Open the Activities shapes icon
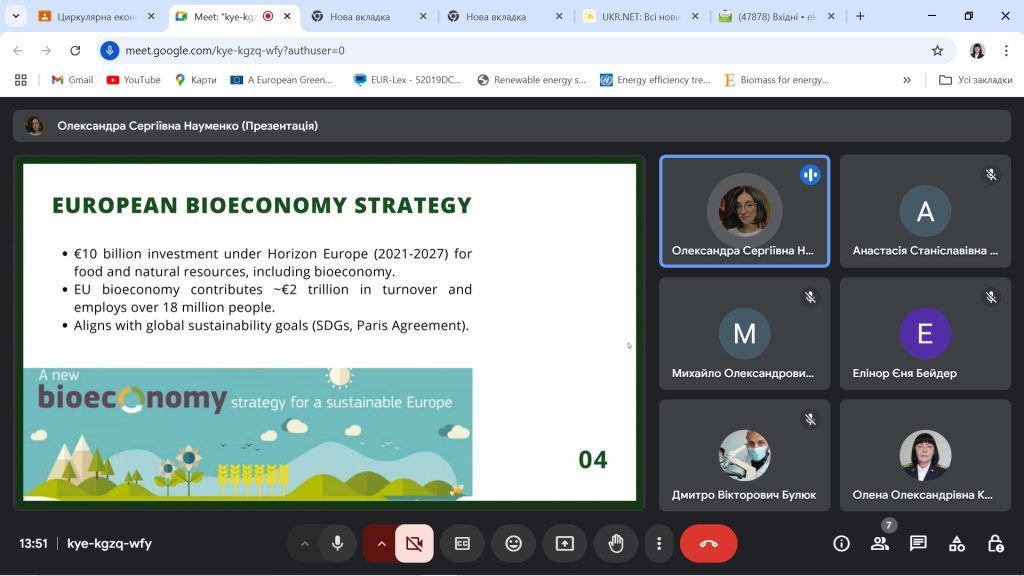Viewport: 1024px width, 576px height. point(957,543)
